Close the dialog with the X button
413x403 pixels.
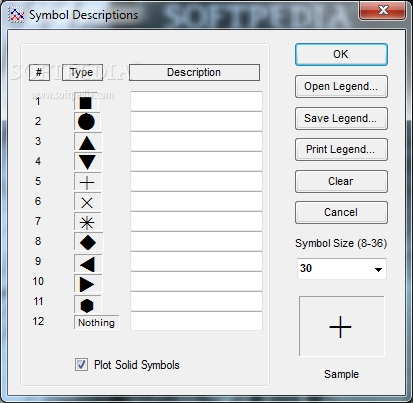click(383, 10)
